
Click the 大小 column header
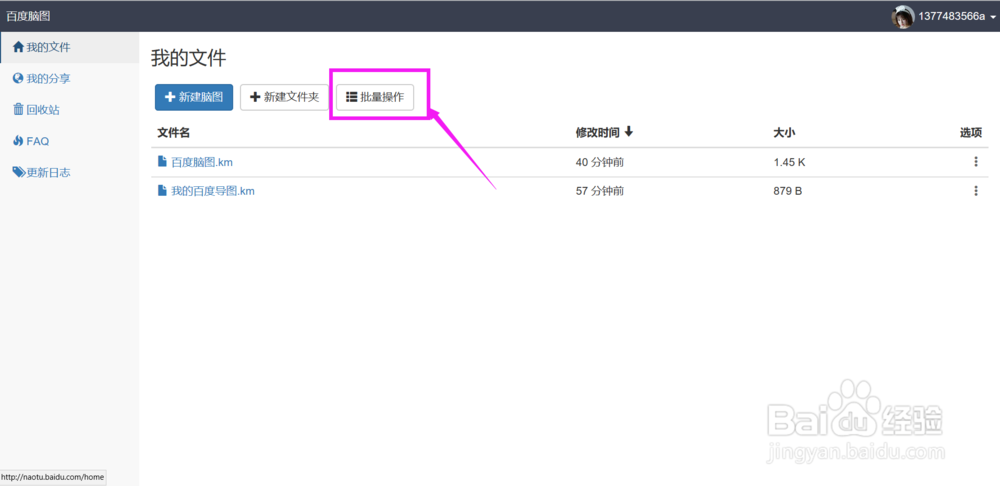pyautogui.click(x=784, y=133)
